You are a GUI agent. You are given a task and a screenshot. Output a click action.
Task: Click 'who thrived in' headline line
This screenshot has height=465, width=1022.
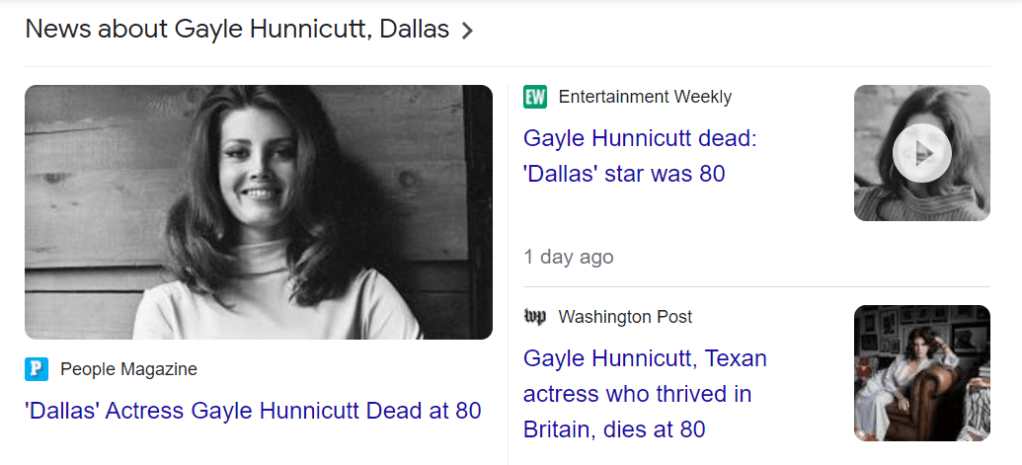637,394
